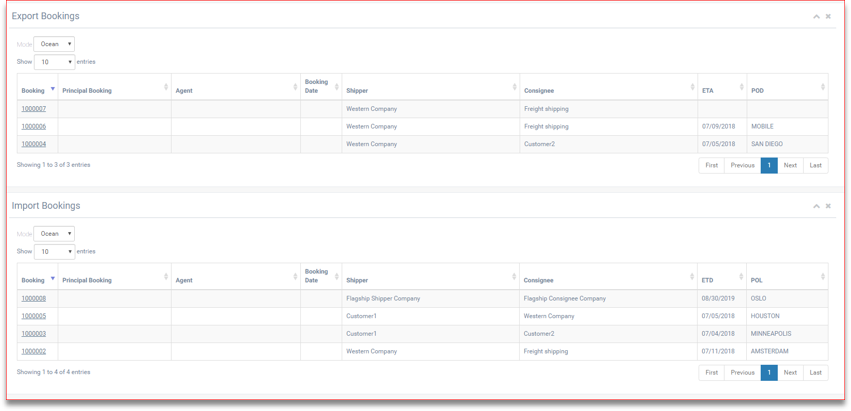This screenshot has height=411, width=851.
Task: Click the 07/11/2018 ETD cell
Action: pos(722,351)
